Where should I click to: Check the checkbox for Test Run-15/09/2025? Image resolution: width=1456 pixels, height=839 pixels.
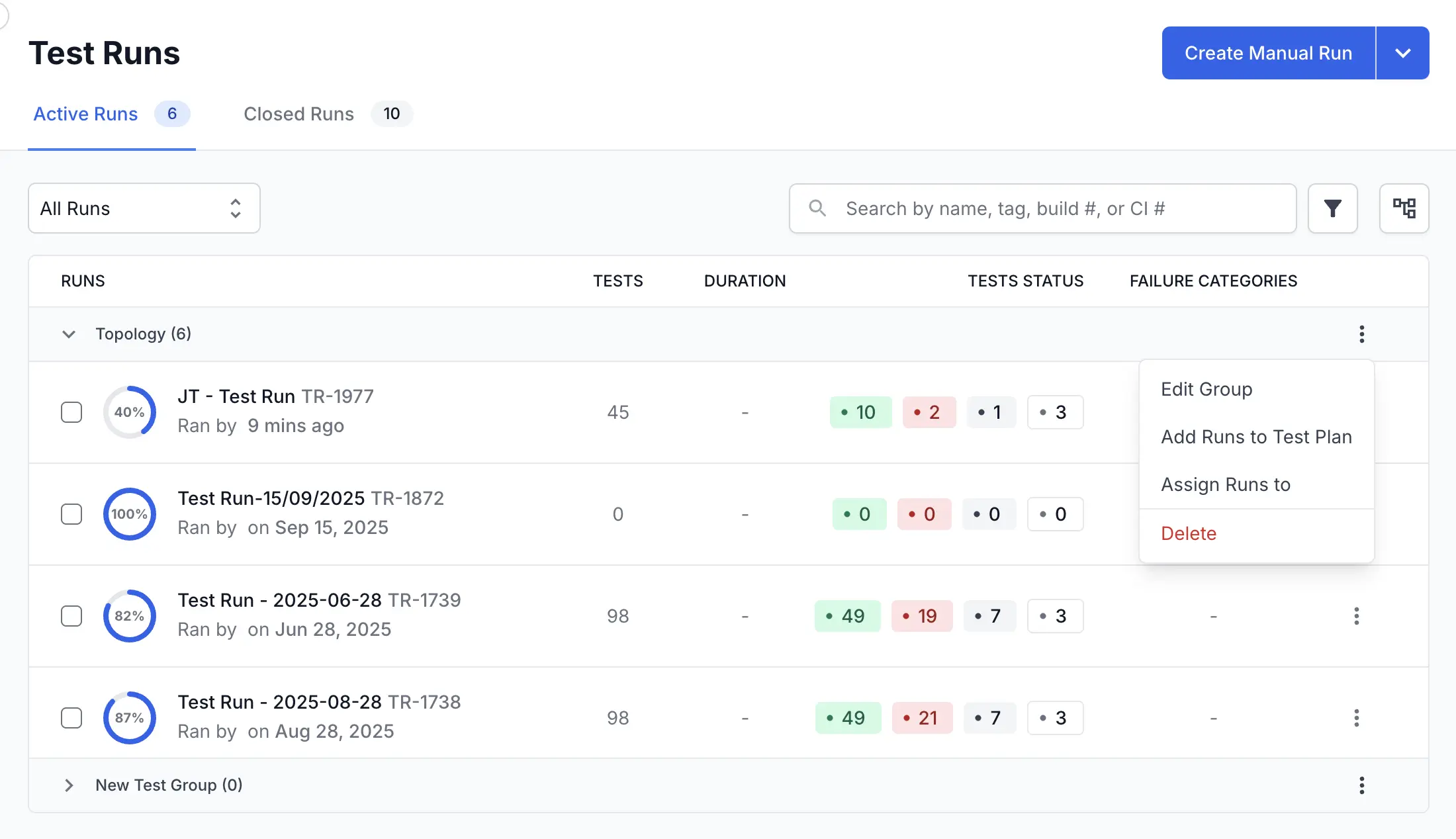pos(71,514)
